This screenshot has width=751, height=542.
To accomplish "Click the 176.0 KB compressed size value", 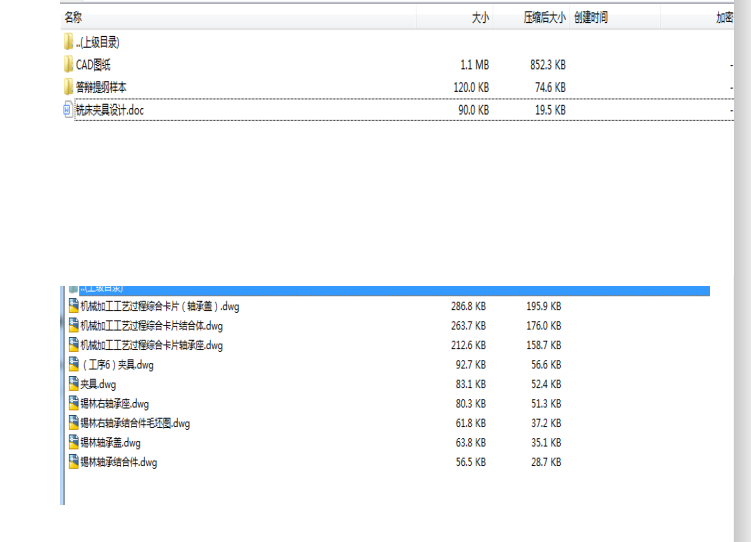I will coord(544,326).
